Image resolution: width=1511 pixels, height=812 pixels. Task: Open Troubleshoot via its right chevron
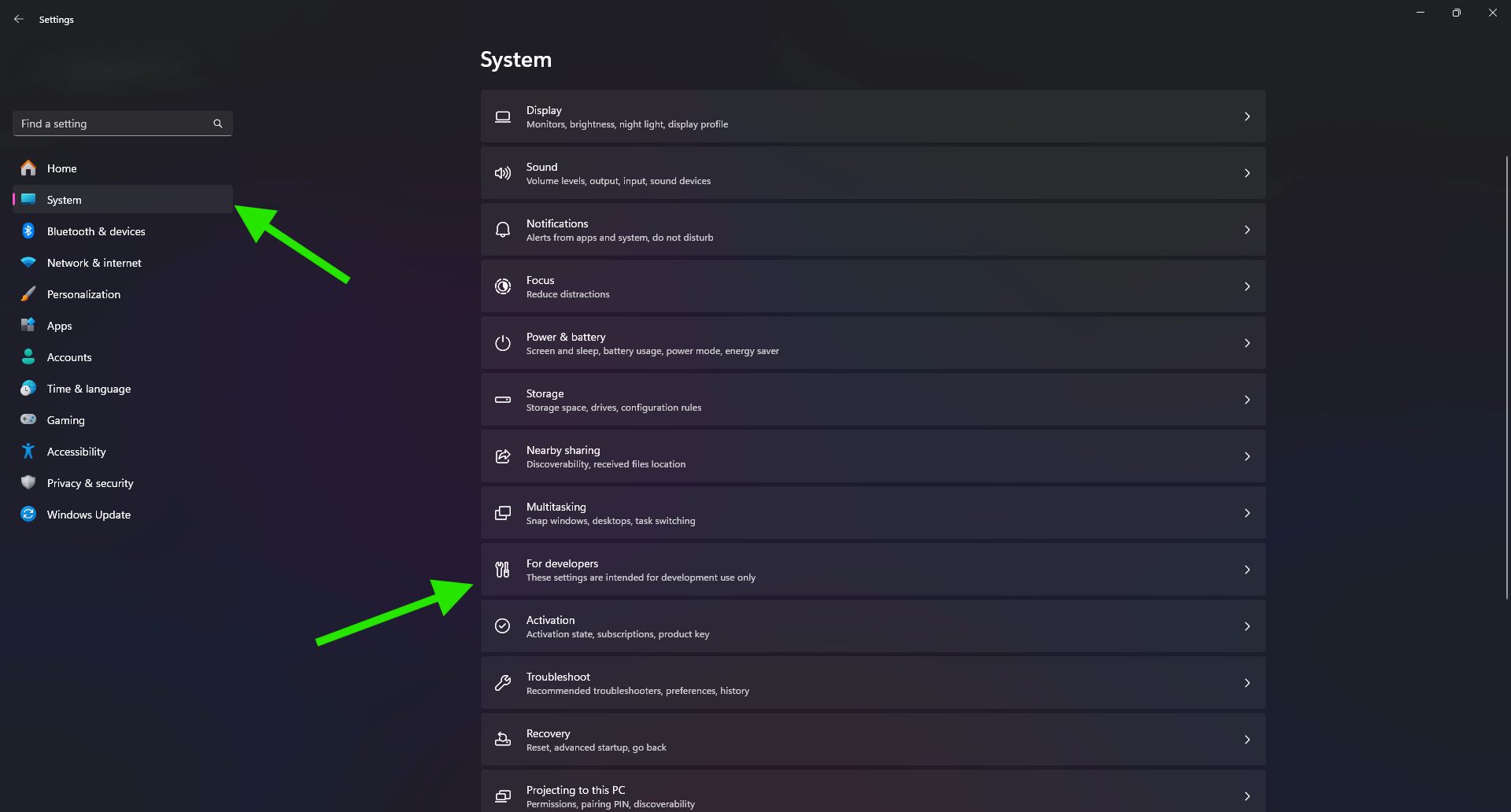1247,683
